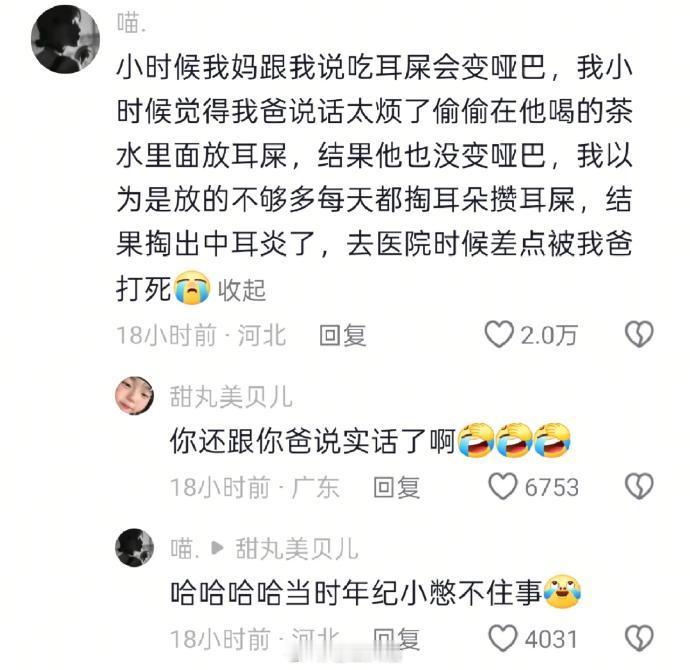This screenshot has height=670, width=690.
Task: Like the reply with 4031 likes
Action: [x=502, y=638]
